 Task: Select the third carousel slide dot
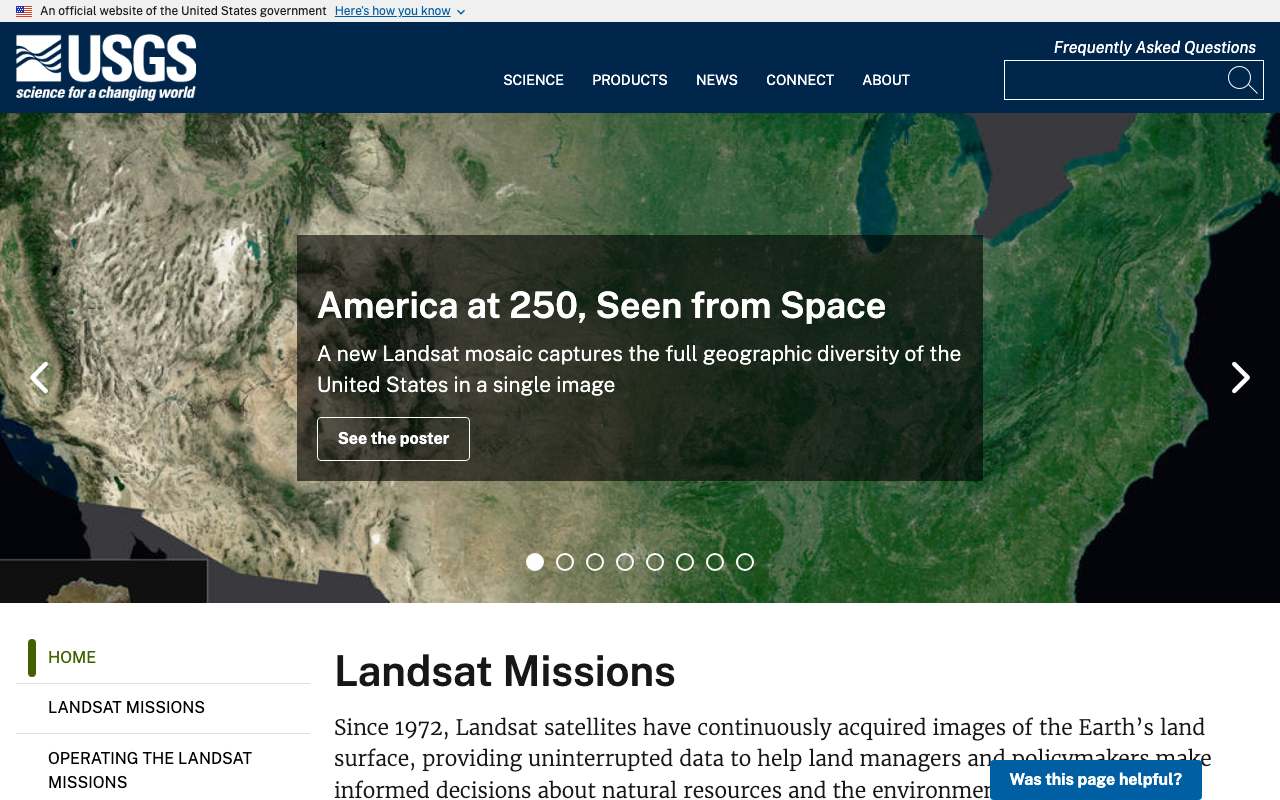(x=595, y=562)
